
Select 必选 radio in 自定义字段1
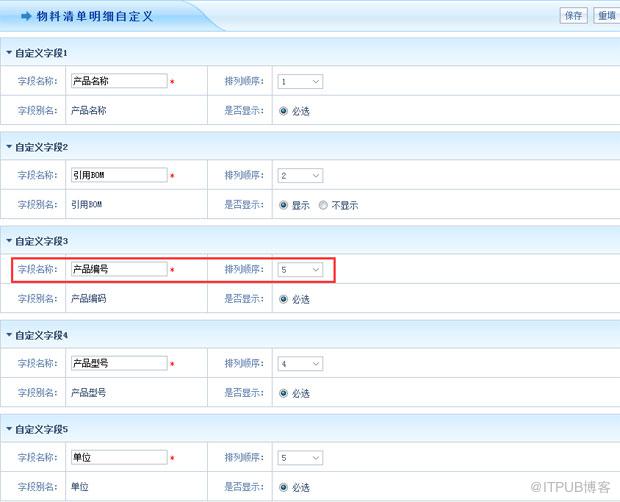click(283, 111)
